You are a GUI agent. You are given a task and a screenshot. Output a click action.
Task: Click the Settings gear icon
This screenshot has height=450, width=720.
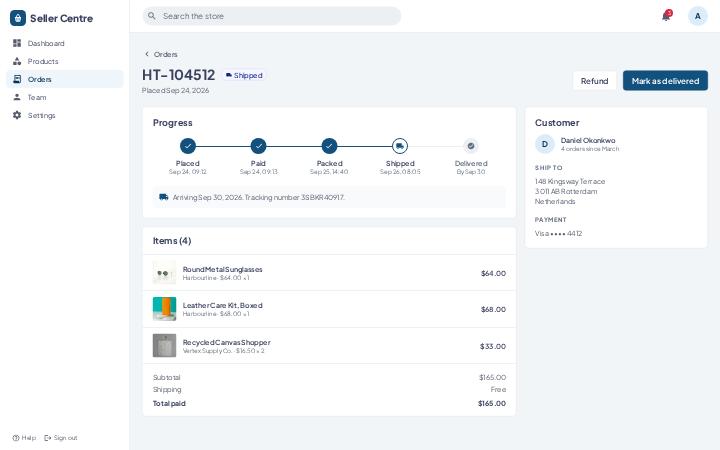coord(17,115)
